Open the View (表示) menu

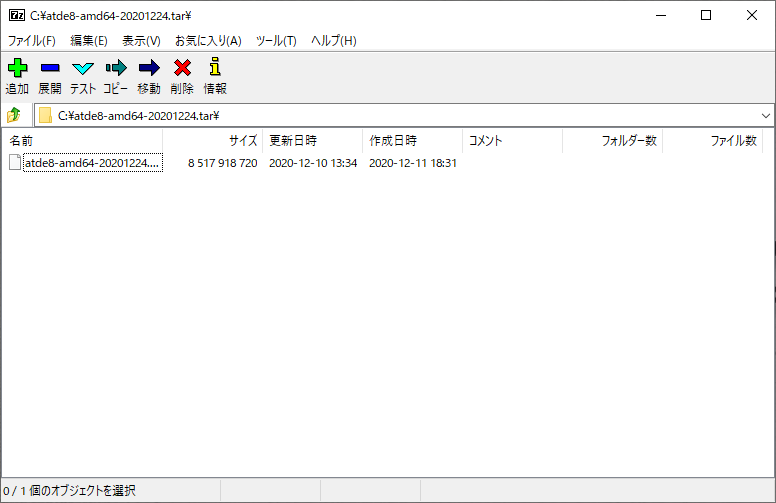tap(141, 41)
